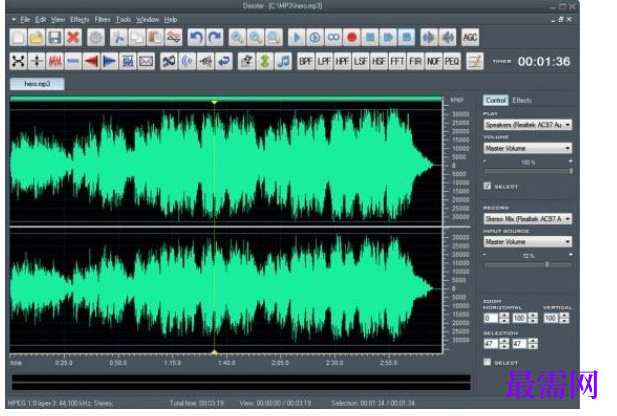Toggle the Select checkbox below the Selection fields

pyautogui.click(x=487, y=362)
